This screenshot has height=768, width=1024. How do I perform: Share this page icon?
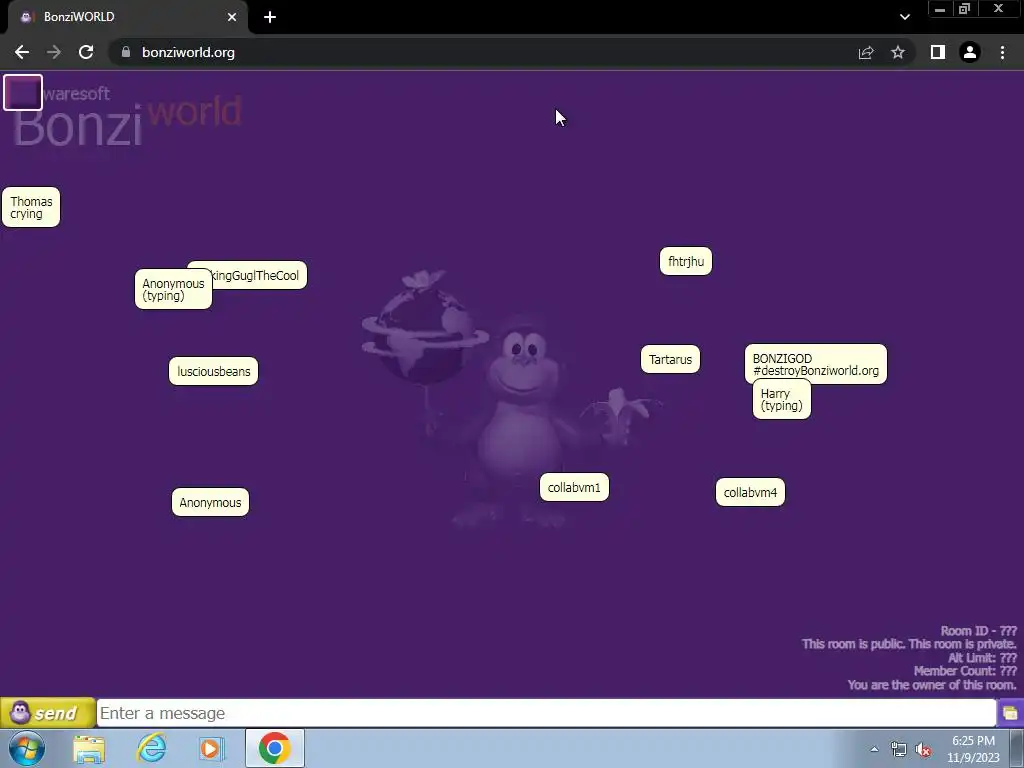(866, 52)
